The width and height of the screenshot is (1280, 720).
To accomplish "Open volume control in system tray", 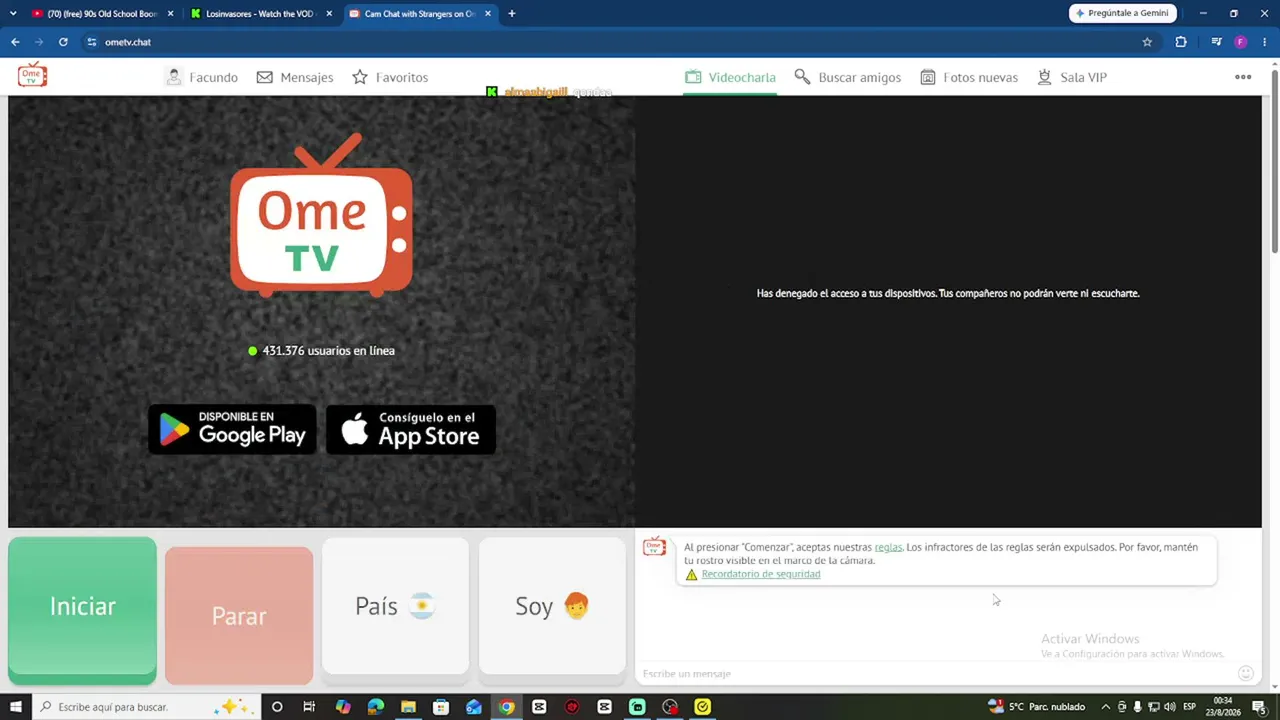I will [1170, 707].
